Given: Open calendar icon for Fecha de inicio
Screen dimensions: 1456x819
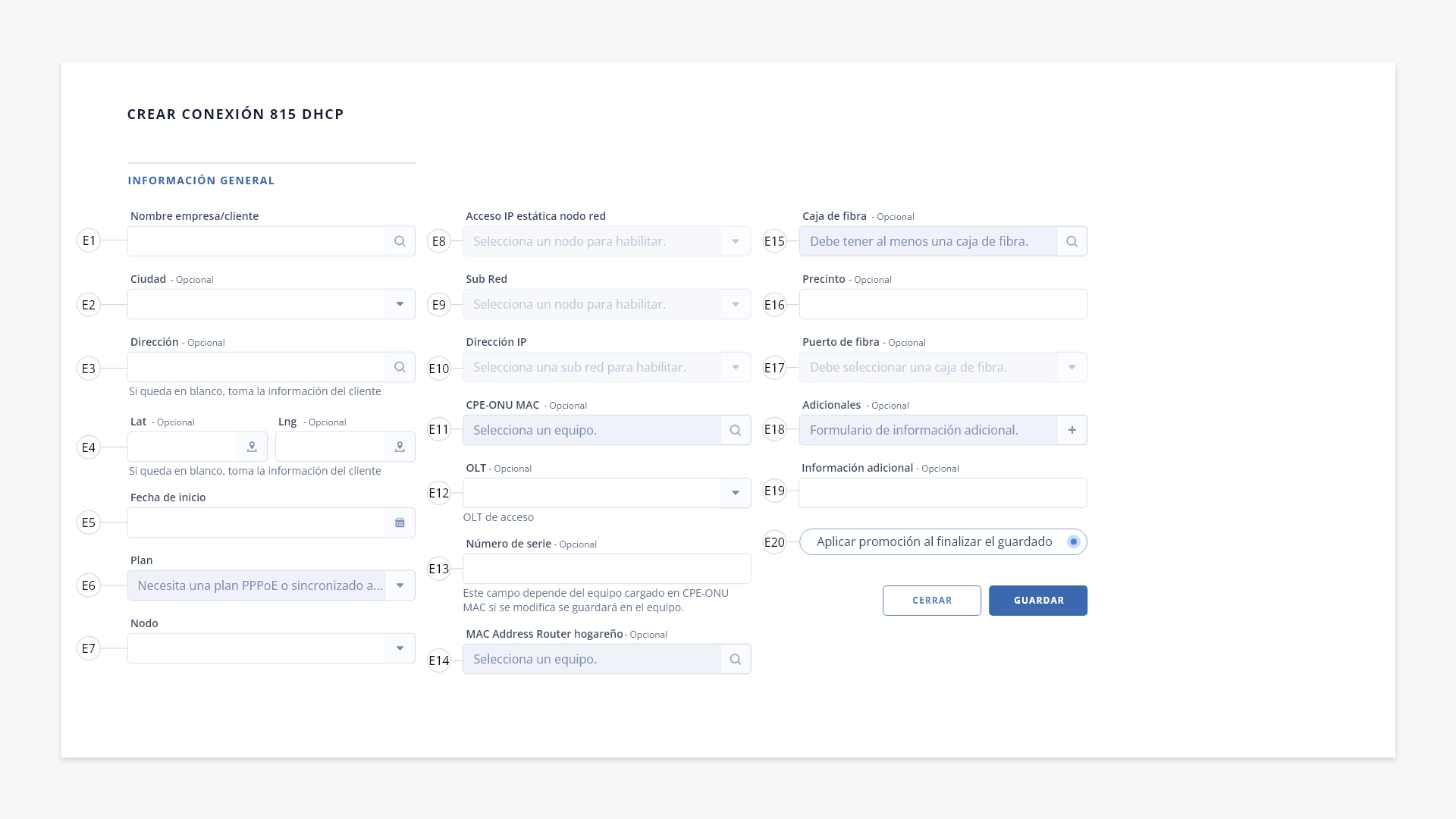Looking at the screenshot, I should [x=400, y=522].
